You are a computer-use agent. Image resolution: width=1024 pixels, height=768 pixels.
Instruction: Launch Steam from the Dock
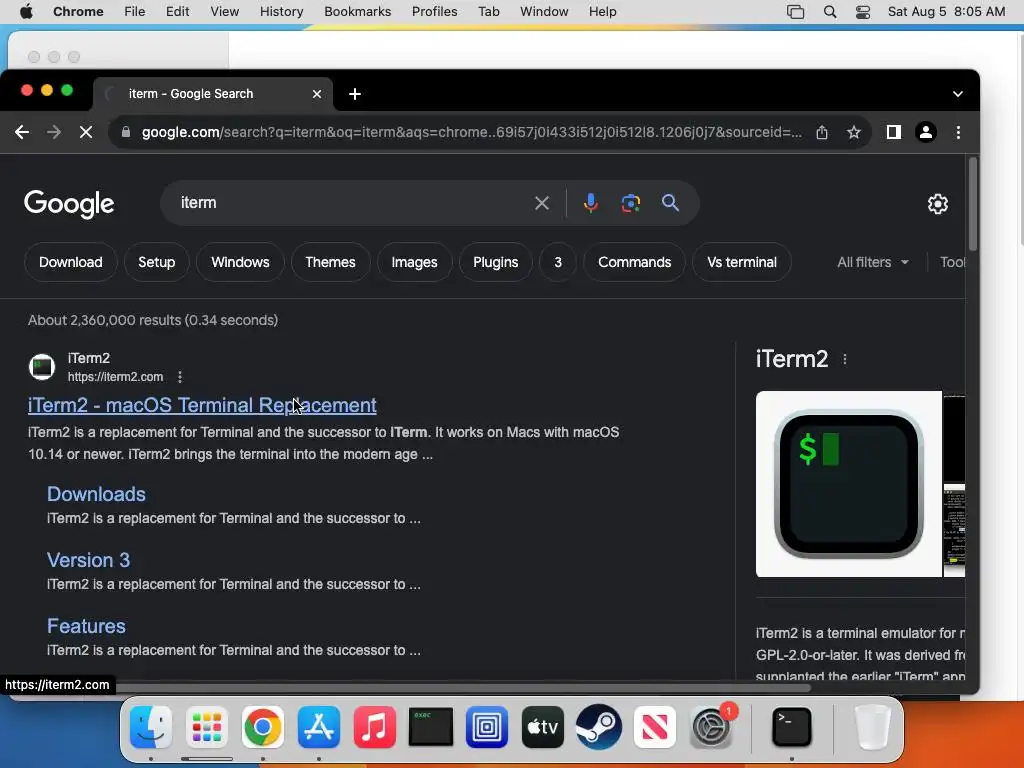pyautogui.click(x=599, y=727)
